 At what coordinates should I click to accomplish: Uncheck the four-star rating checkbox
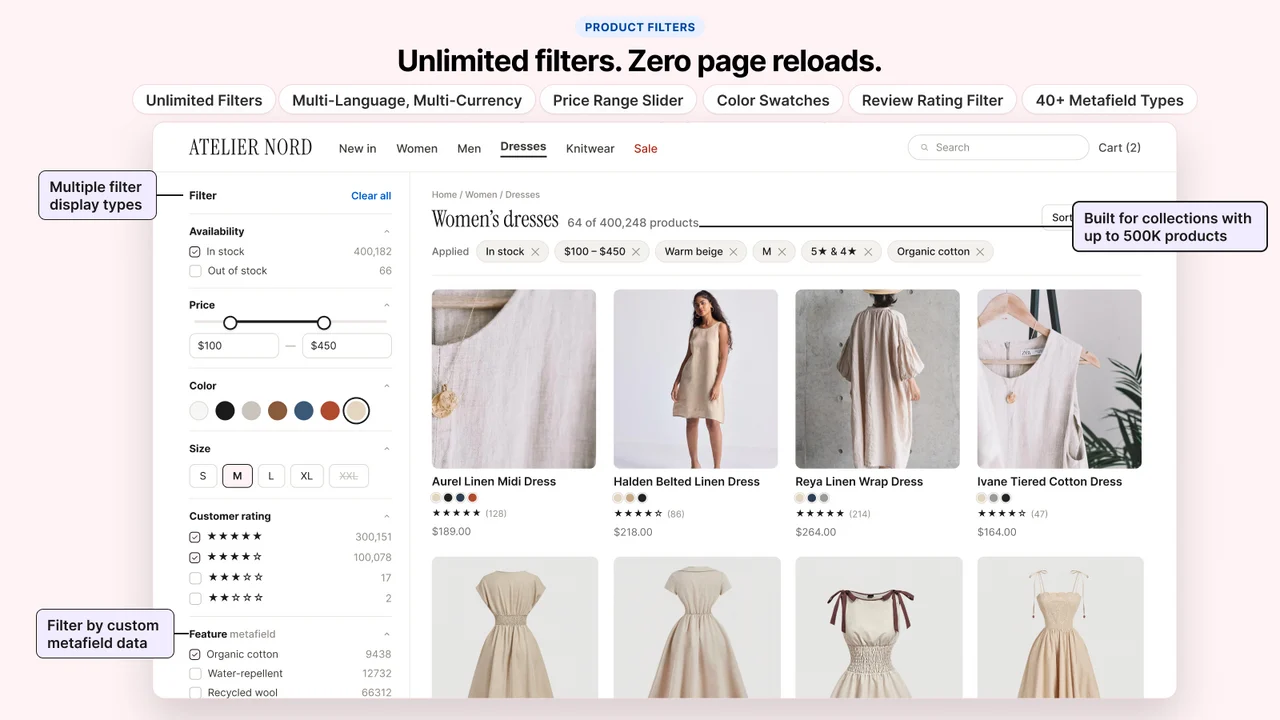(x=195, y=558)
